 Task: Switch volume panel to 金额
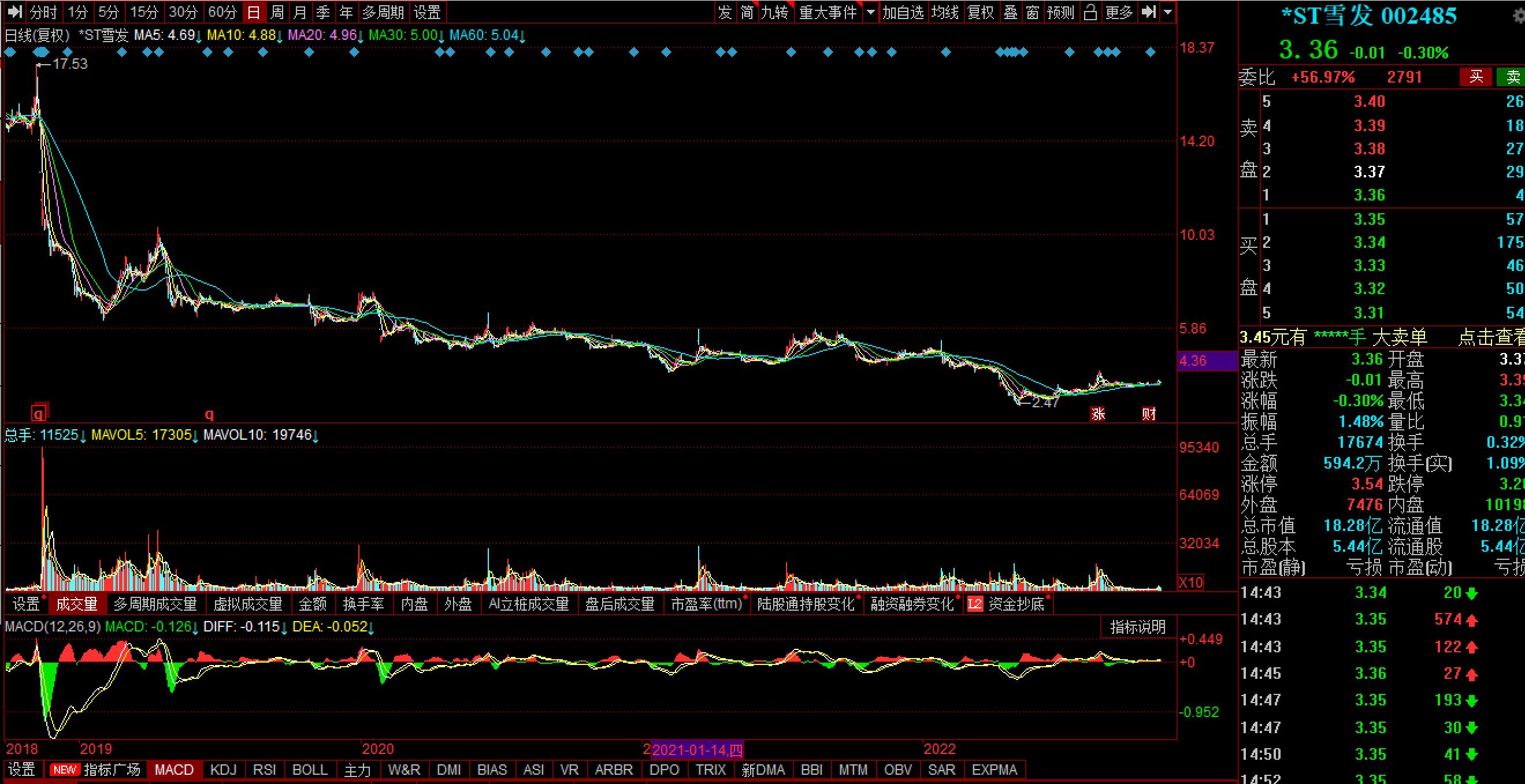tap(313, 604)
